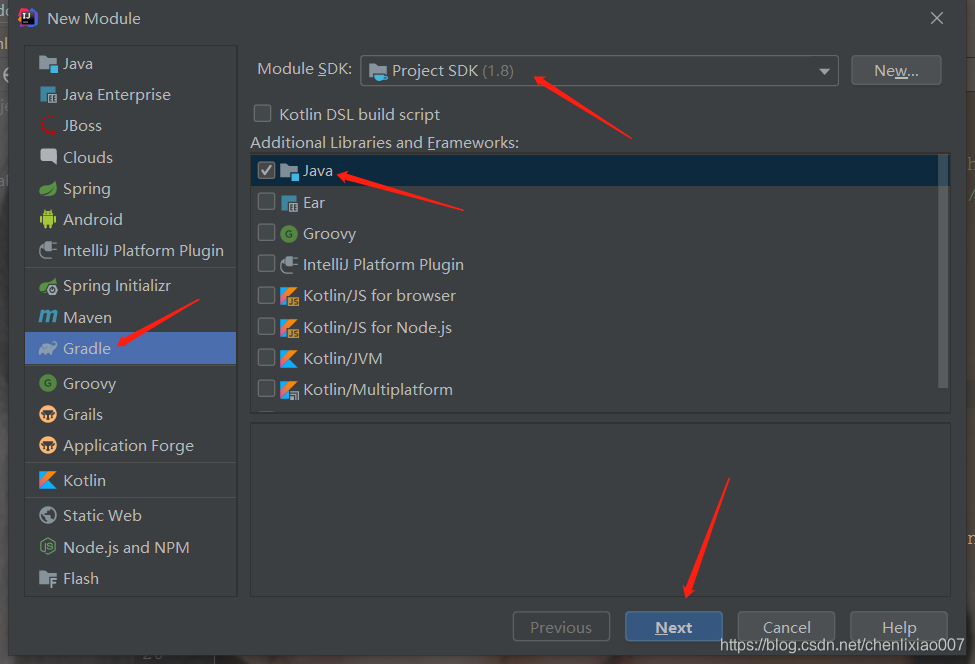Choose the Static Web globe icon

48,515
